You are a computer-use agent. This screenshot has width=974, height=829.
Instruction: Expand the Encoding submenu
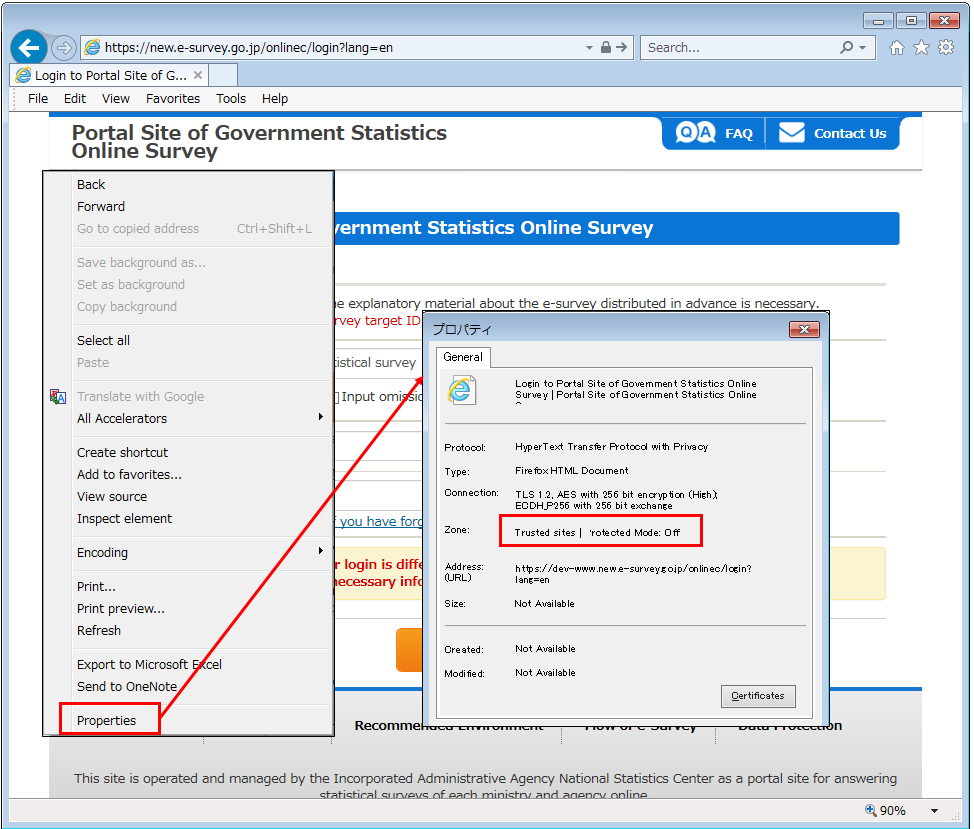203,553
